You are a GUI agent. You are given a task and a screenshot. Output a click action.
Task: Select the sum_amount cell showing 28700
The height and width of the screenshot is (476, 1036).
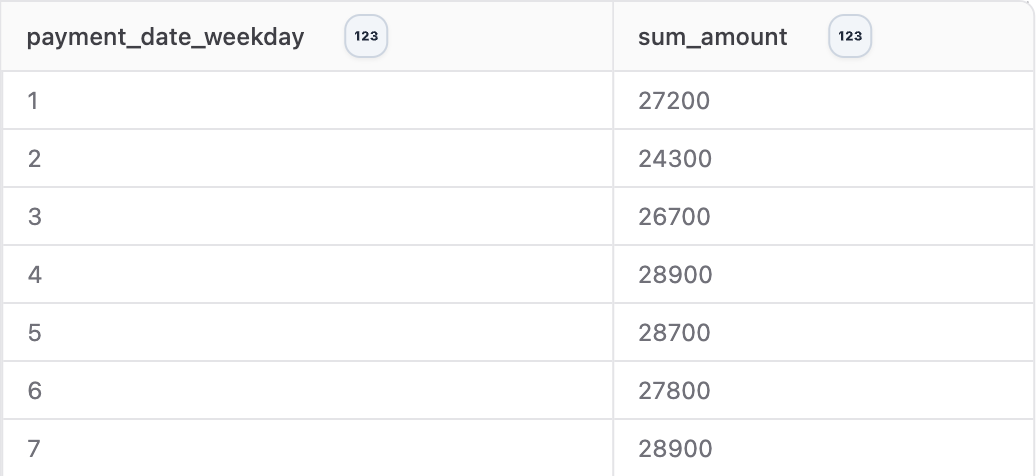pyautogui.click(x=823, y=333)
